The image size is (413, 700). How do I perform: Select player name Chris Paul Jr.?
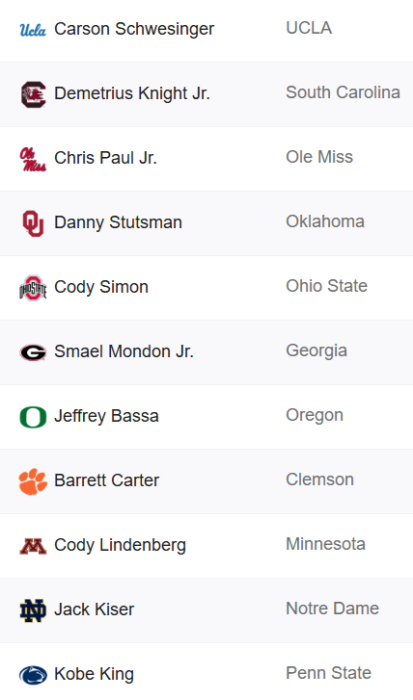coord(105,158)
